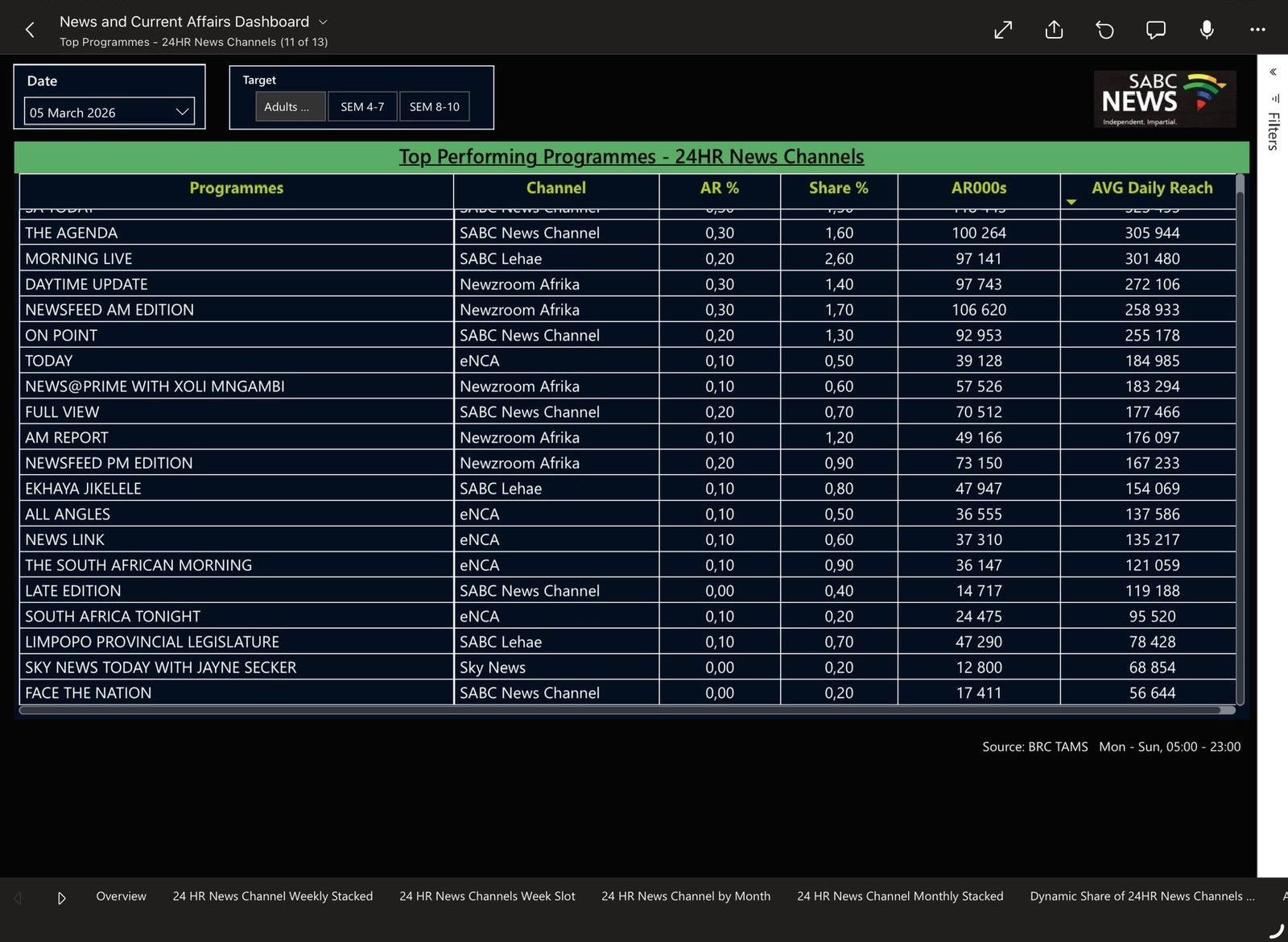Select SEM 4-7 target option
This screenshot has width=1288, height=942.
click(362, 106)
